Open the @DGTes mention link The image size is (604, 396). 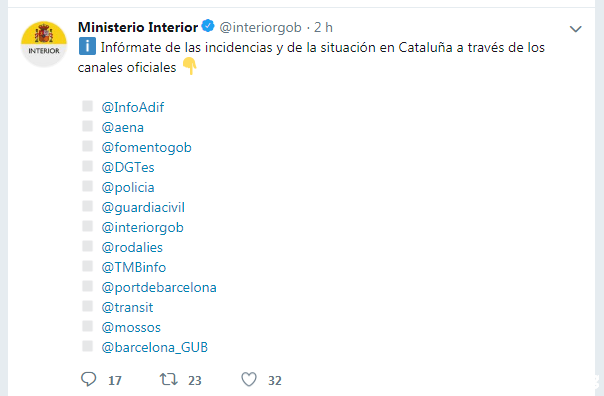pos(128,167)
